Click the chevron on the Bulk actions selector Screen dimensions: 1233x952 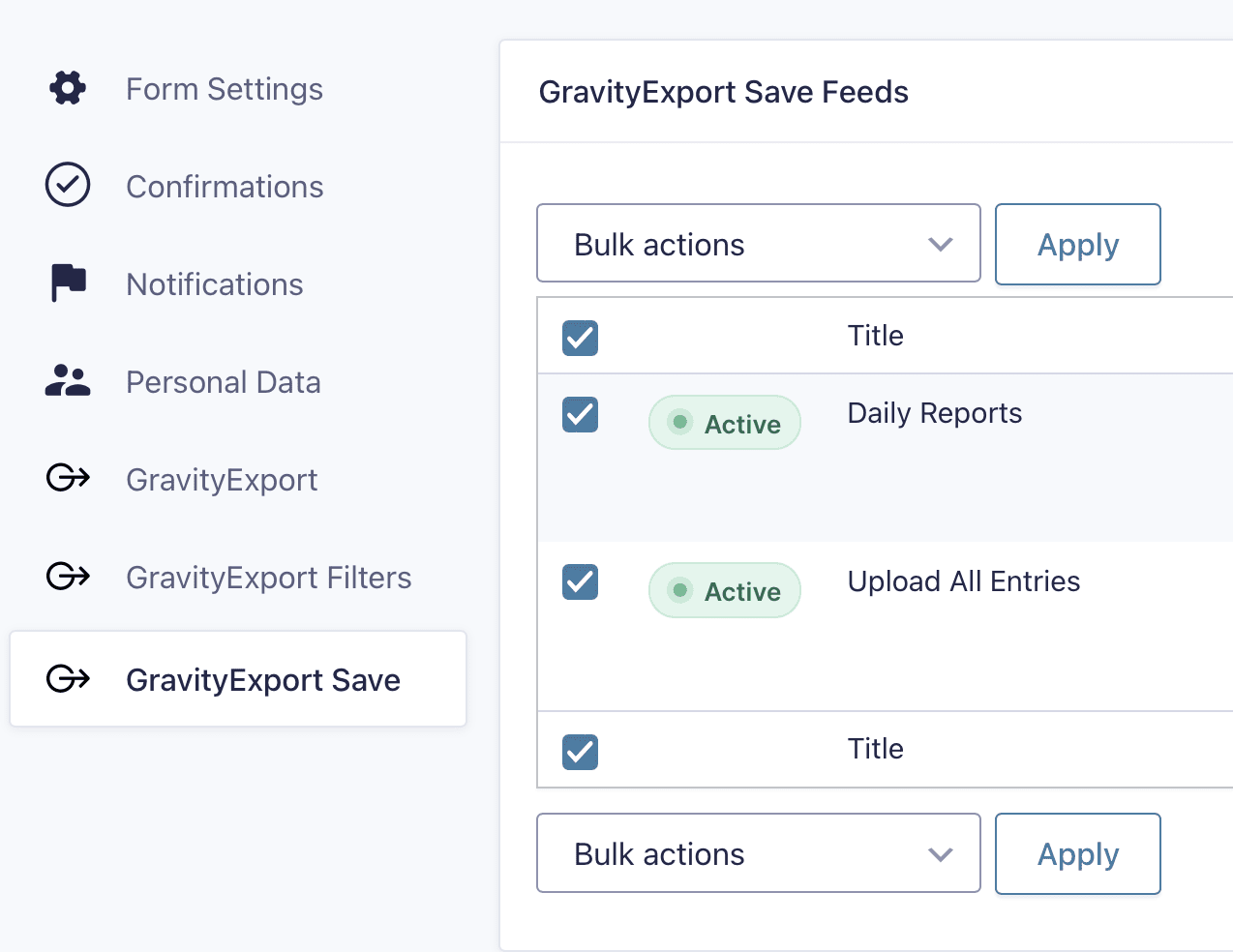pyautogui.click(x=939, y=245)
